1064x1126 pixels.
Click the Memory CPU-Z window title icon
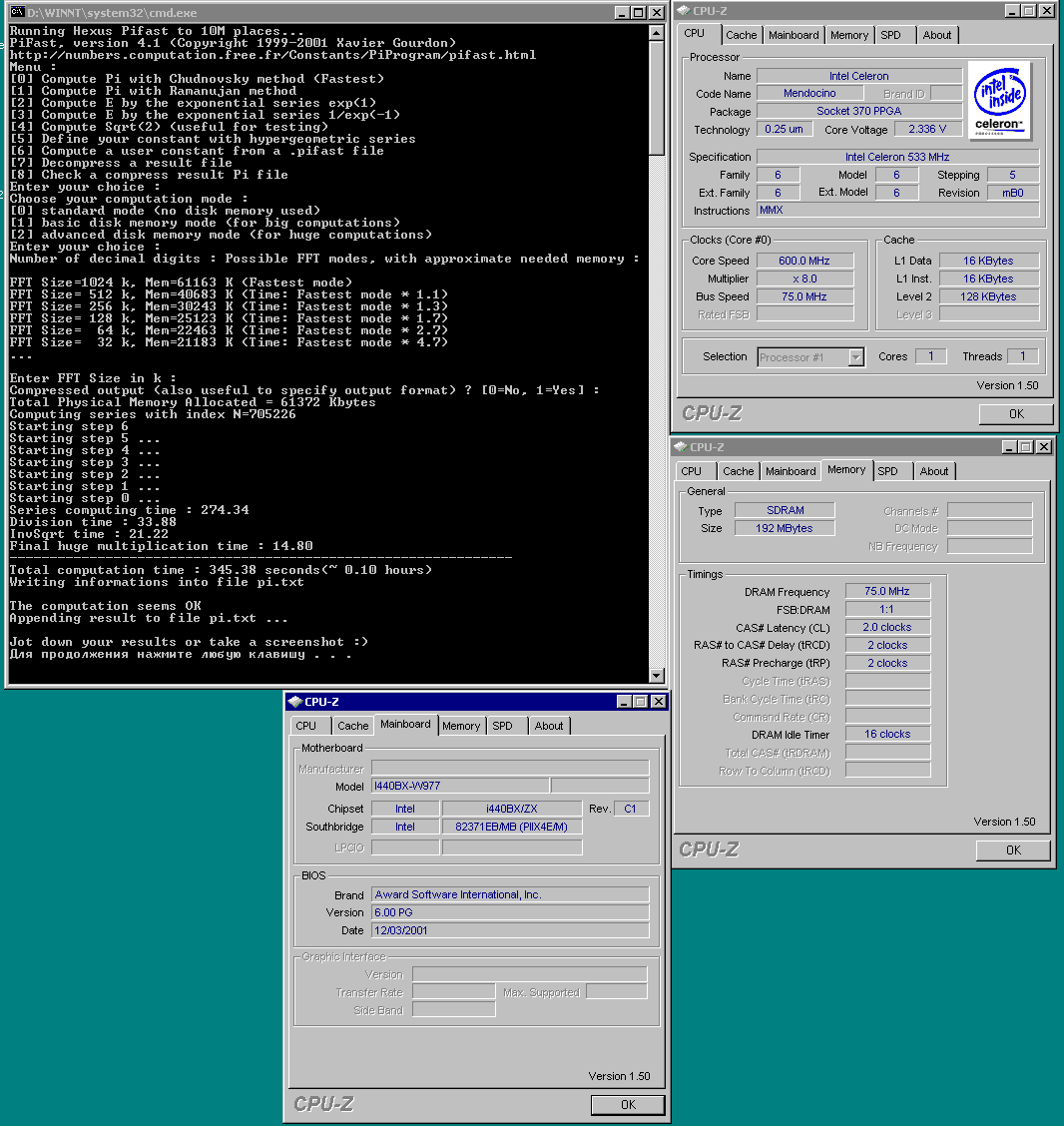pyautogui.click(x=681, y=446)
